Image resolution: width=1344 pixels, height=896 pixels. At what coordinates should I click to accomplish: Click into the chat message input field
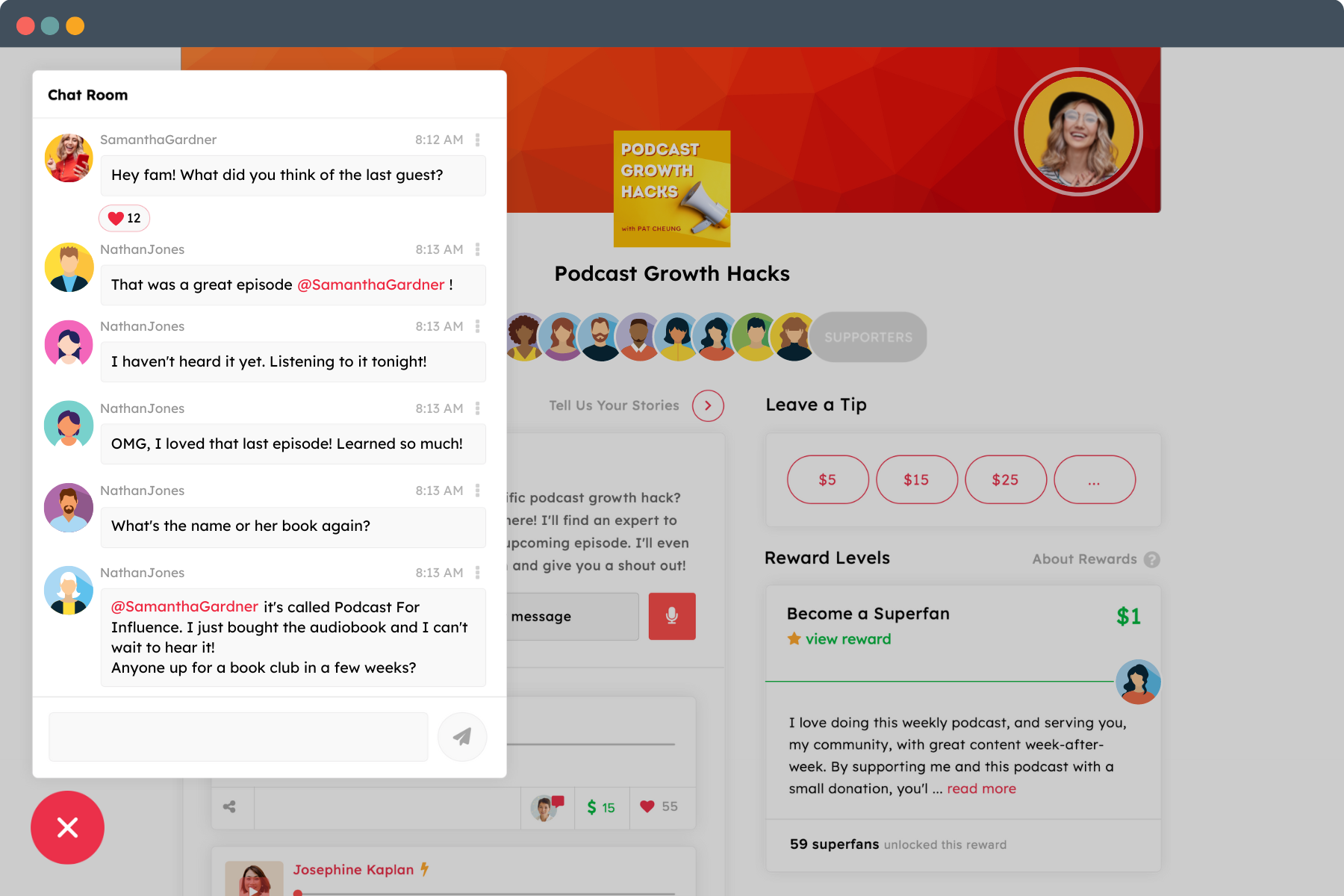238,737
